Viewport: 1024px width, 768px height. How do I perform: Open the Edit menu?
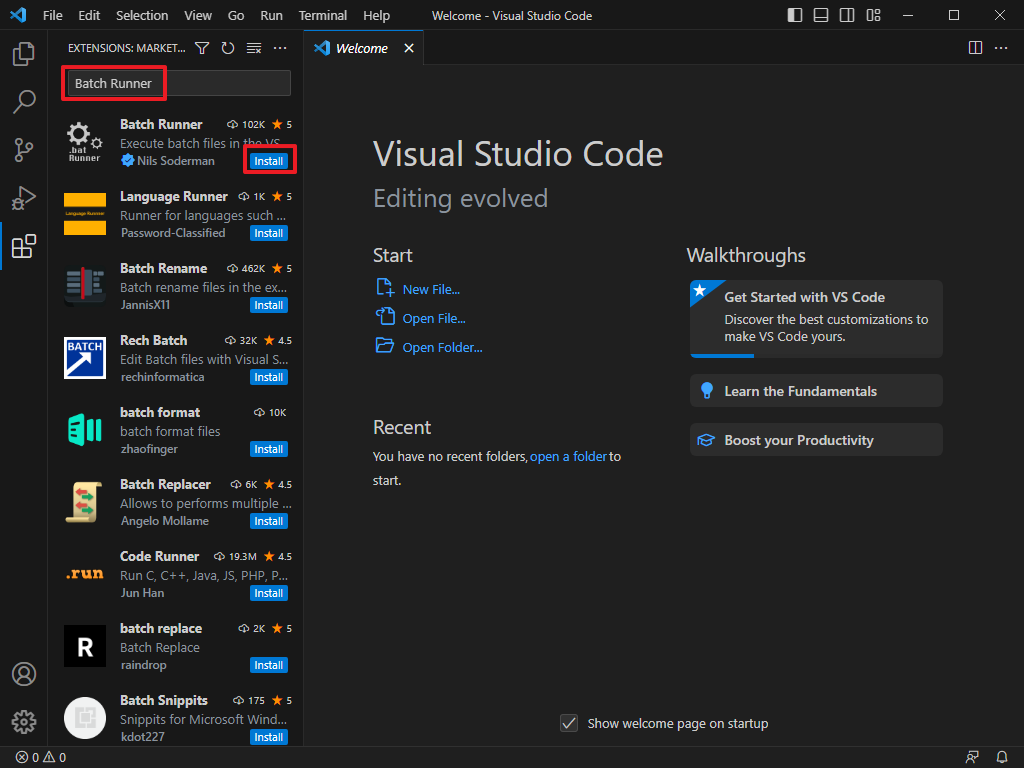tap(89, 15)
